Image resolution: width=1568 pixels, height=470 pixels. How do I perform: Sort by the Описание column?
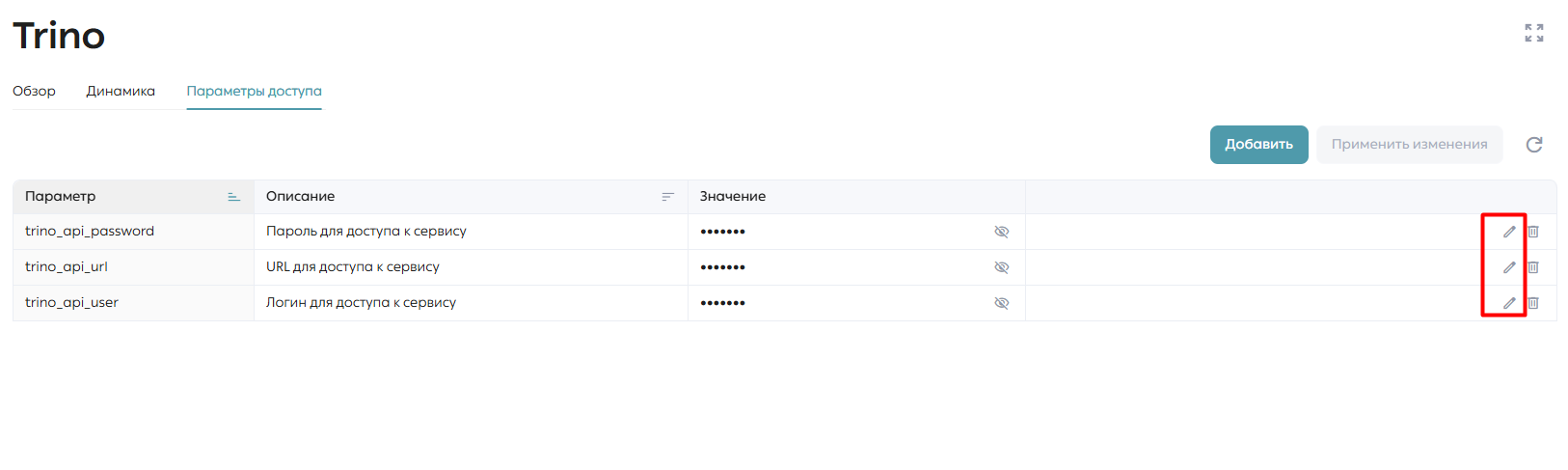667,197
